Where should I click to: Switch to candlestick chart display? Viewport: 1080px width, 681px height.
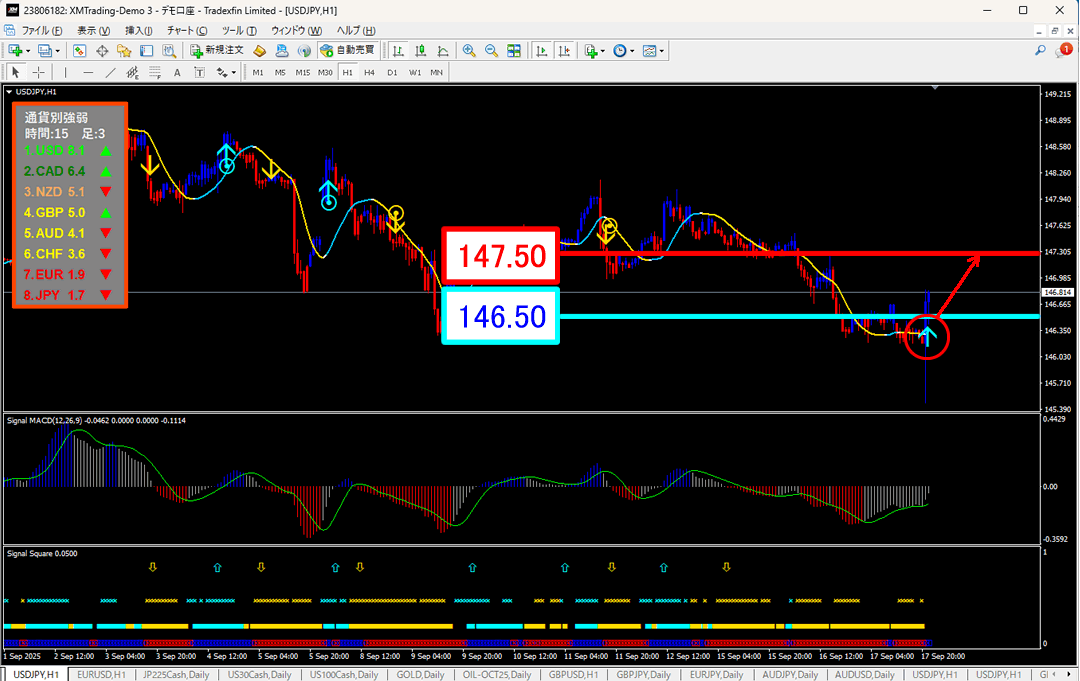(421, 51)
